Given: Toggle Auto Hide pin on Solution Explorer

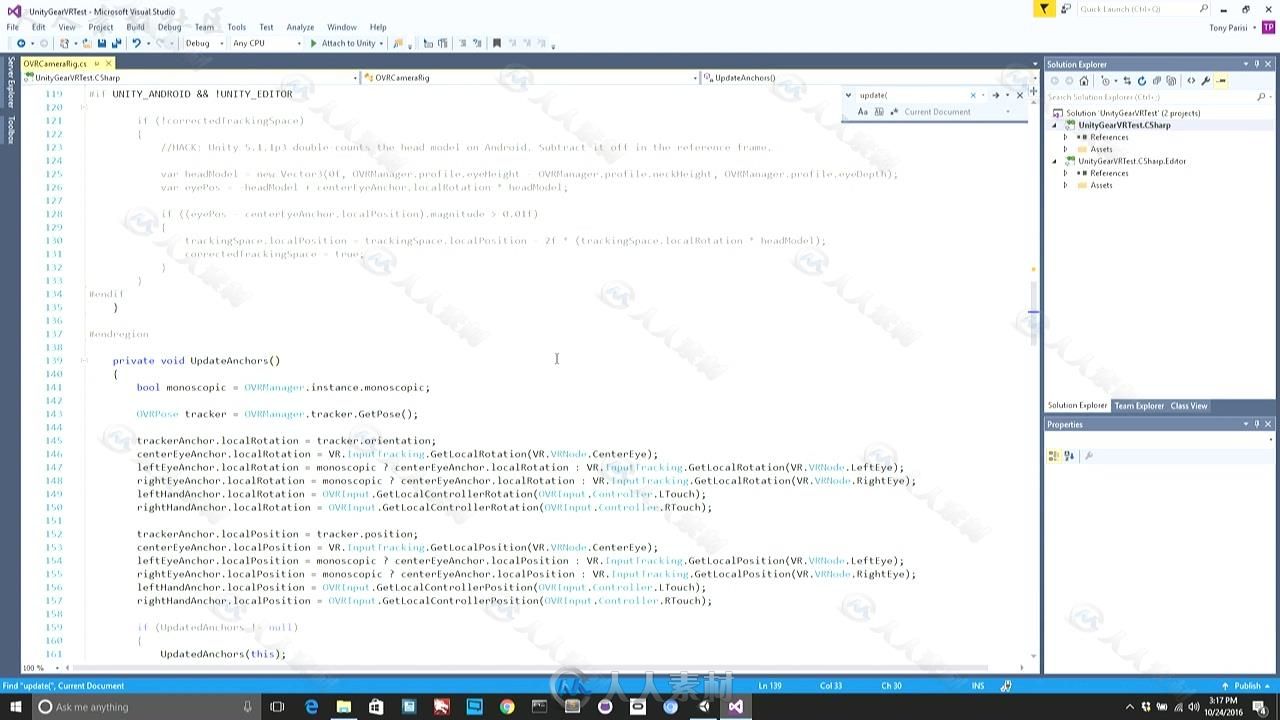Looking at the screenshot, I should (x=1256, y=64).
